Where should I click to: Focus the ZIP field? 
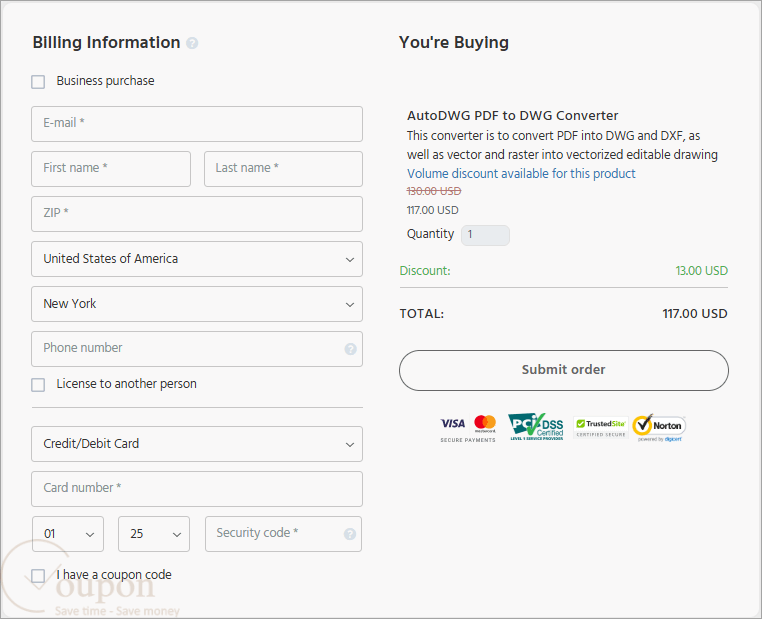197,214
